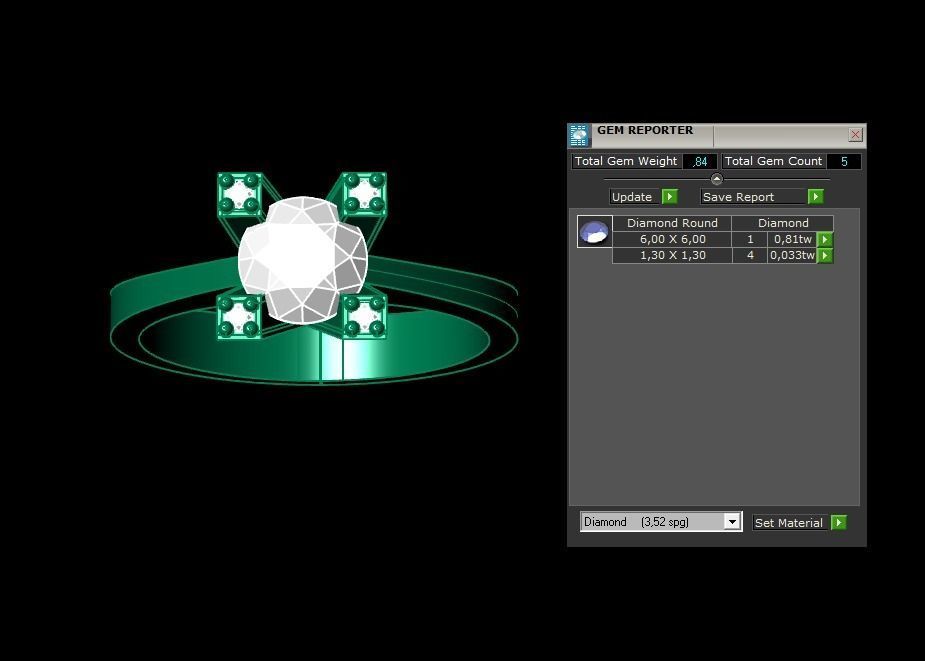The width and height of the screenshot is (925, 661).
Task: Select the 1,30 X 1,30 size cell
Action: pyautogui.click(x=672, y=255)
